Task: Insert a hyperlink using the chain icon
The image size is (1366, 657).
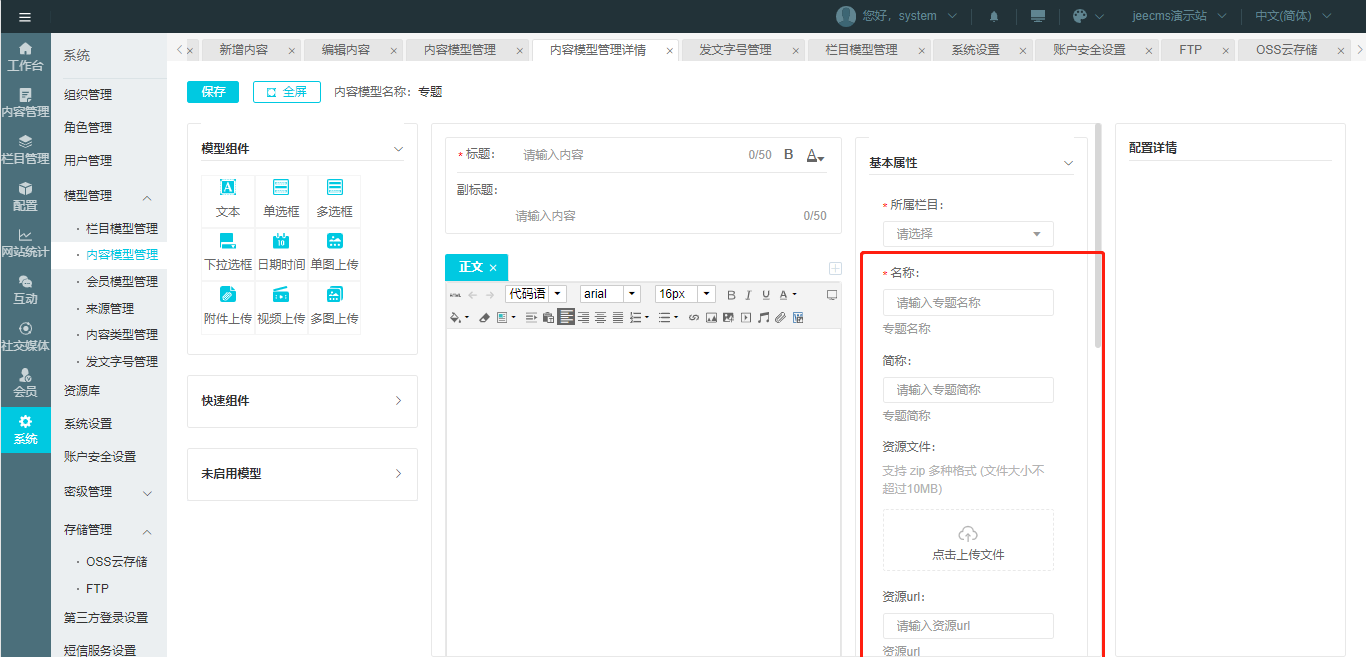Action: (x=694, y=318)
